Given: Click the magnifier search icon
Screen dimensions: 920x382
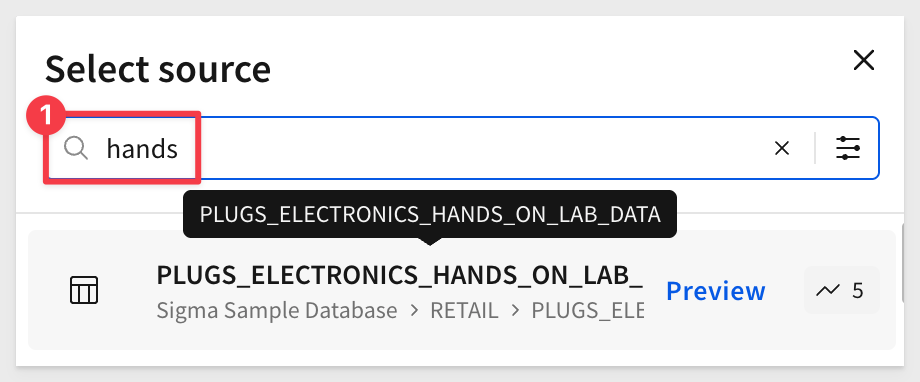Looking at the screenshot, I should pyautogui.click(x=76, y=148).
